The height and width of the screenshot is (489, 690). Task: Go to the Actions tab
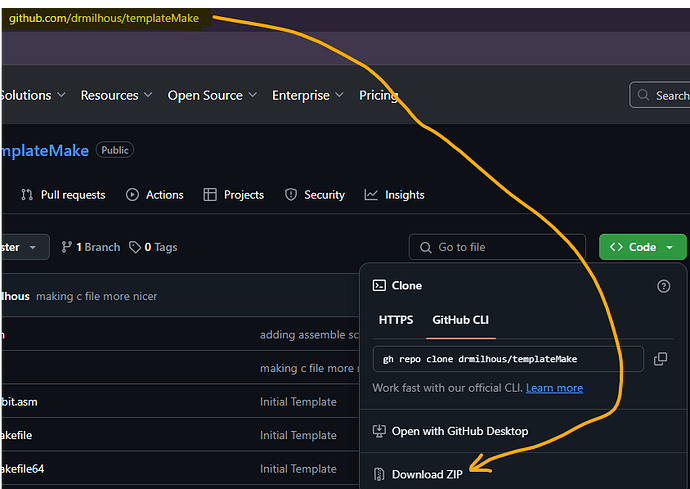click(154, 195)
